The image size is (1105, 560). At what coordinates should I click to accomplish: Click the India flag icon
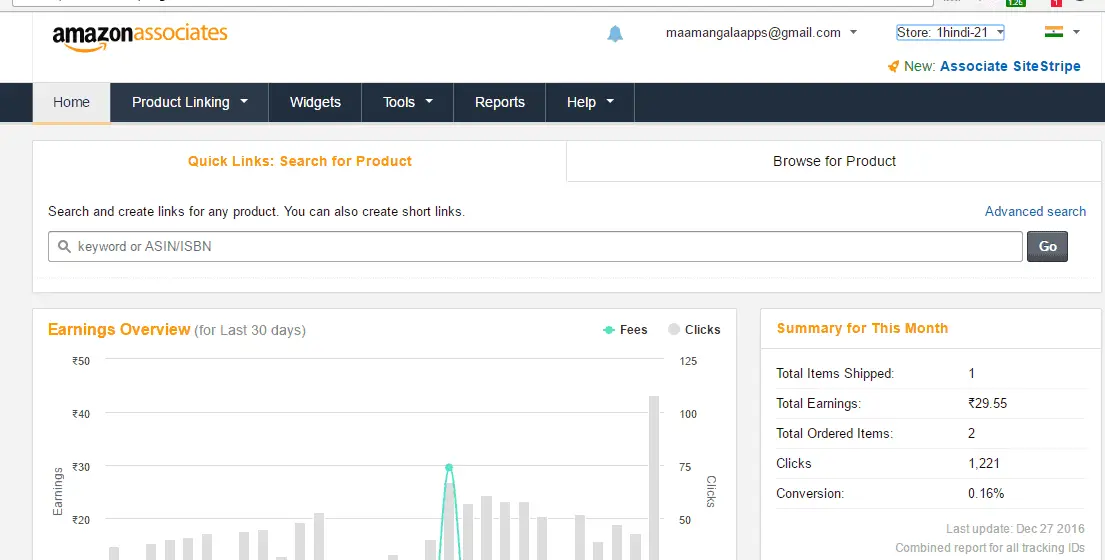(x=1054, y=32)
